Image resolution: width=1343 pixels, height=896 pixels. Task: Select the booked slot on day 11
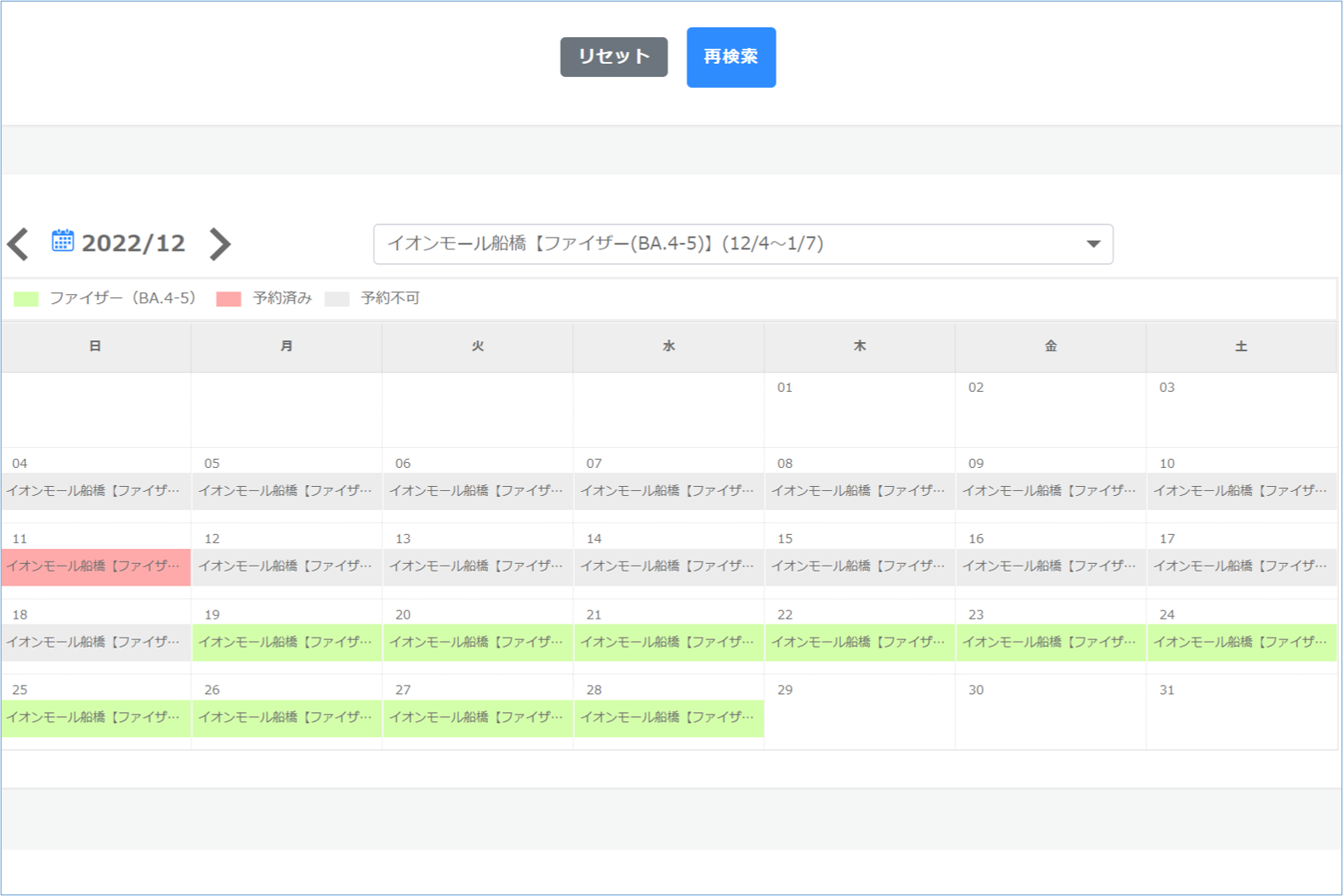[x=96, y=567]
